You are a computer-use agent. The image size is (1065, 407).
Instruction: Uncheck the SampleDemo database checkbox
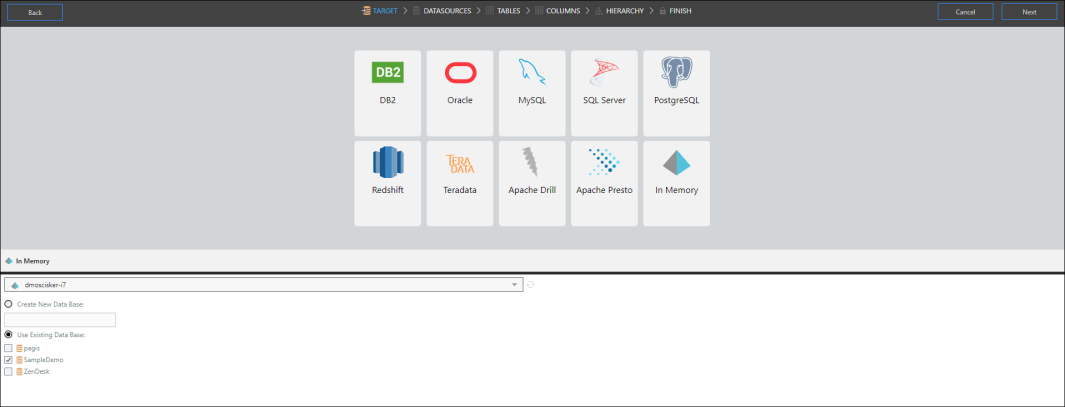tap(8, 359)
